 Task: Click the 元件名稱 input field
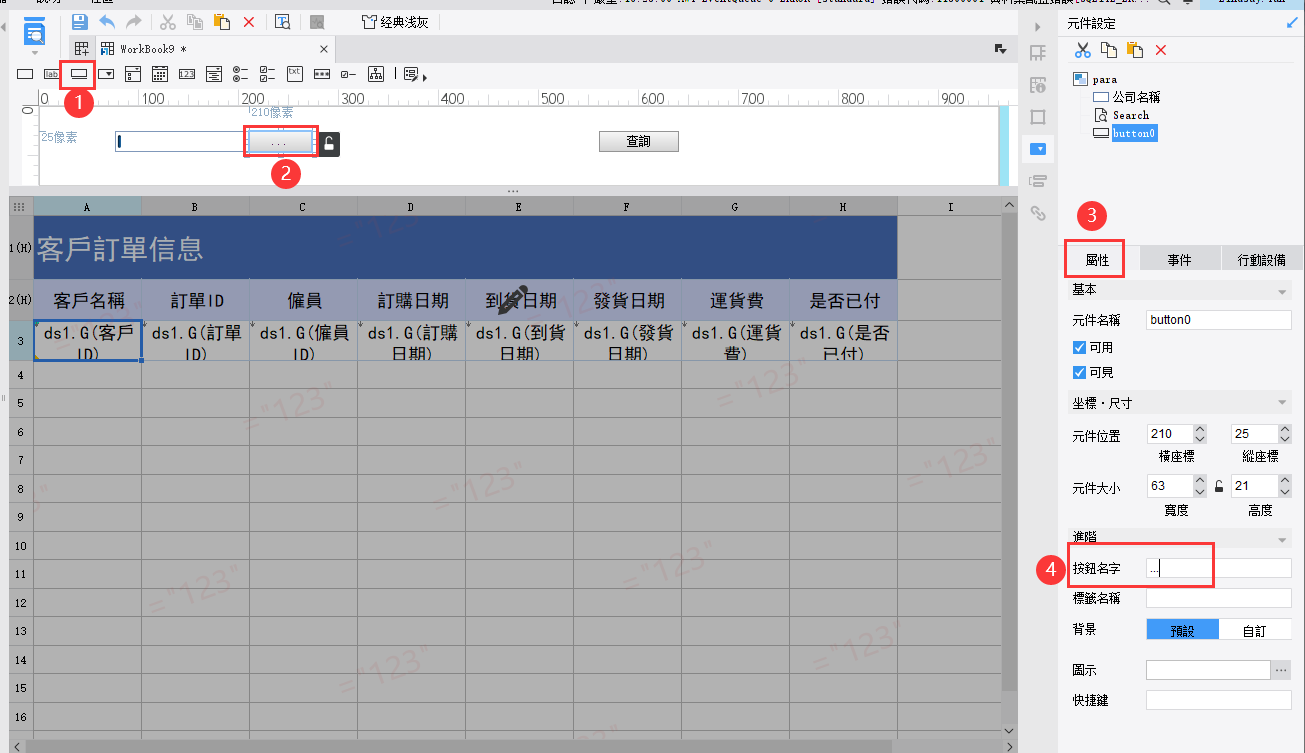coord(1219,320)
